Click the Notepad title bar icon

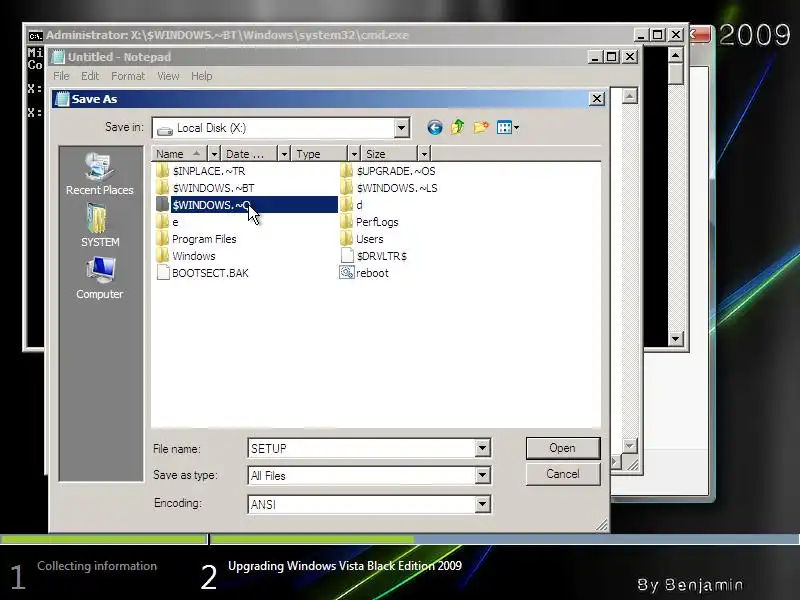[59, 57]
